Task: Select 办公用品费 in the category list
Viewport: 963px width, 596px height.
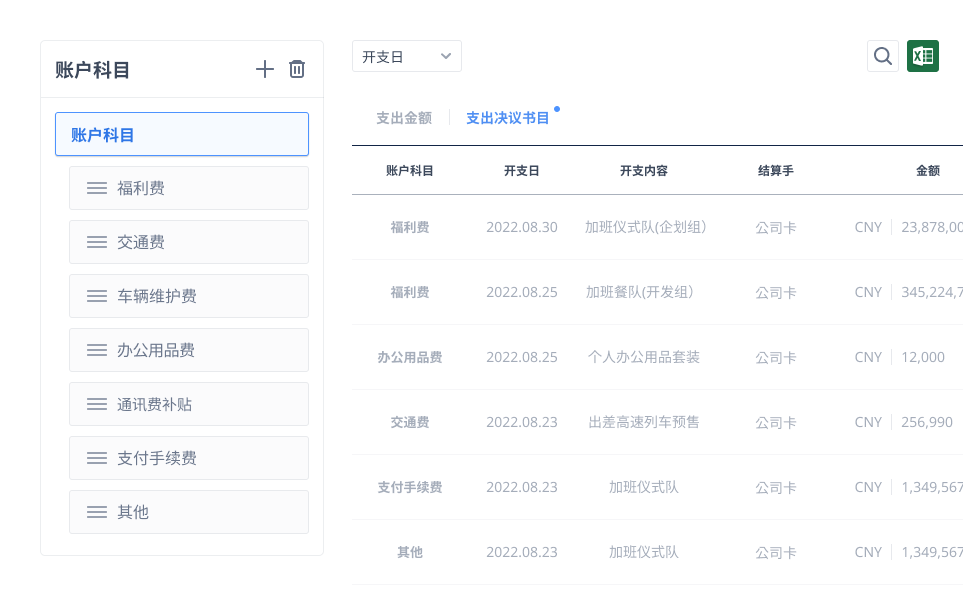Action: click(x=156, y=350)
